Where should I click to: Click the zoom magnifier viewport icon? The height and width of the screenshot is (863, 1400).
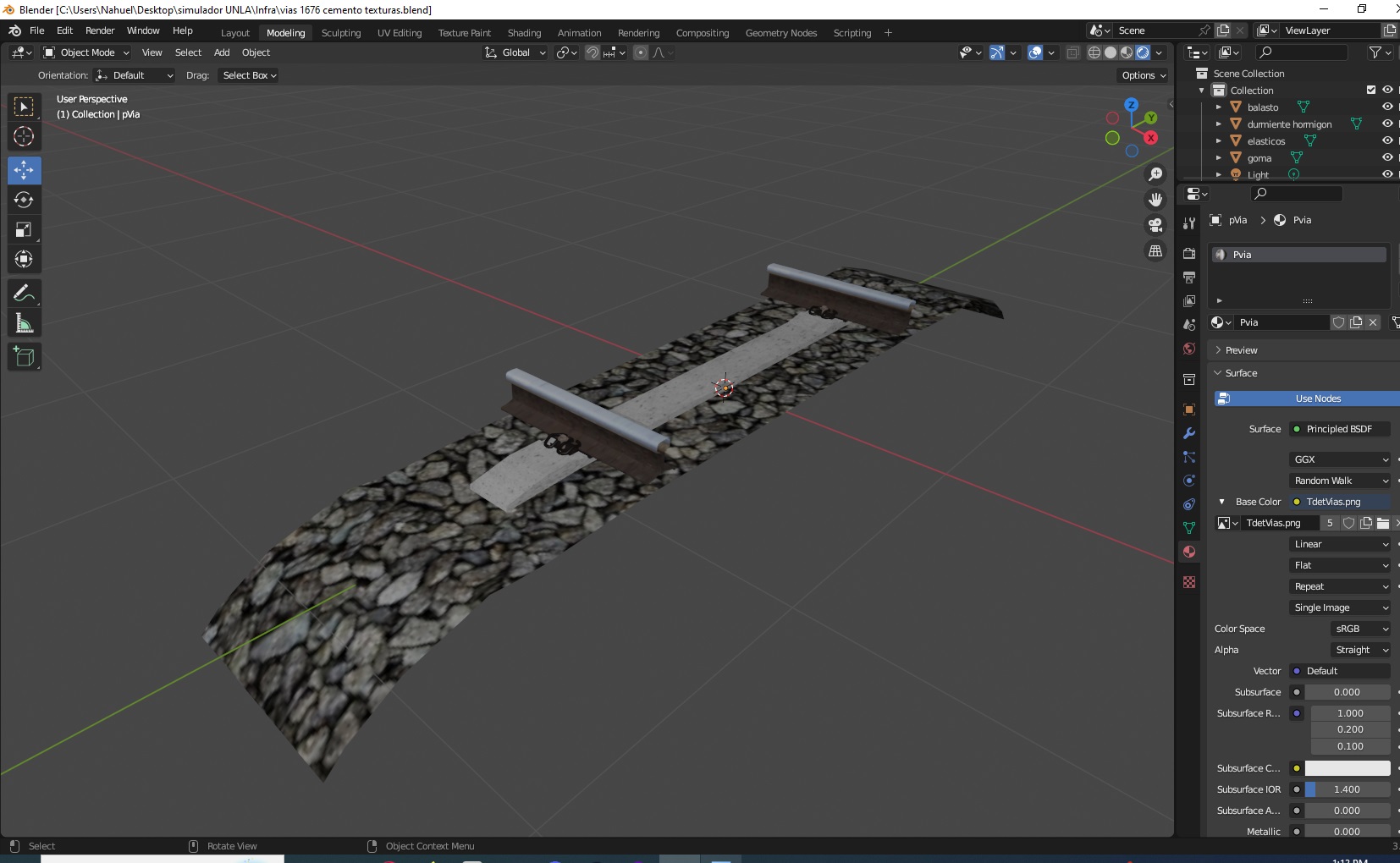(1155, 174)
